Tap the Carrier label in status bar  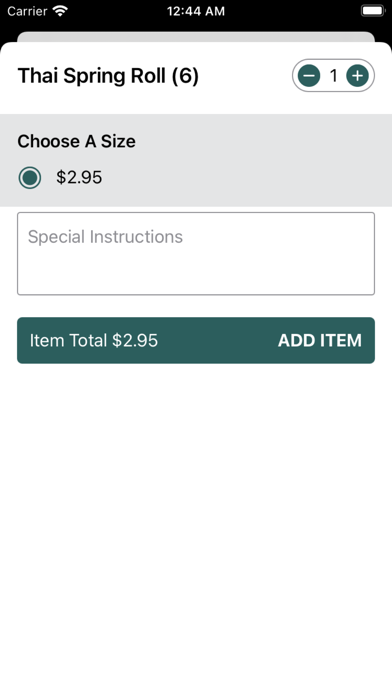pyautogui.click(x=27, y=11)
